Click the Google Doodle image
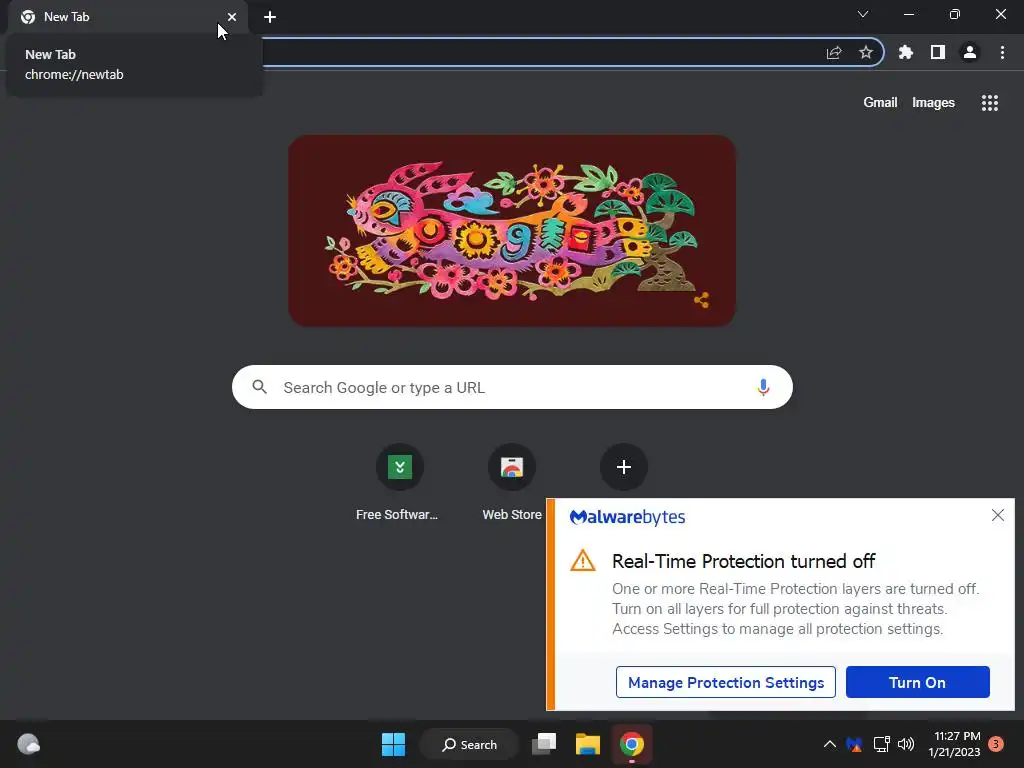 coord(512,231)
